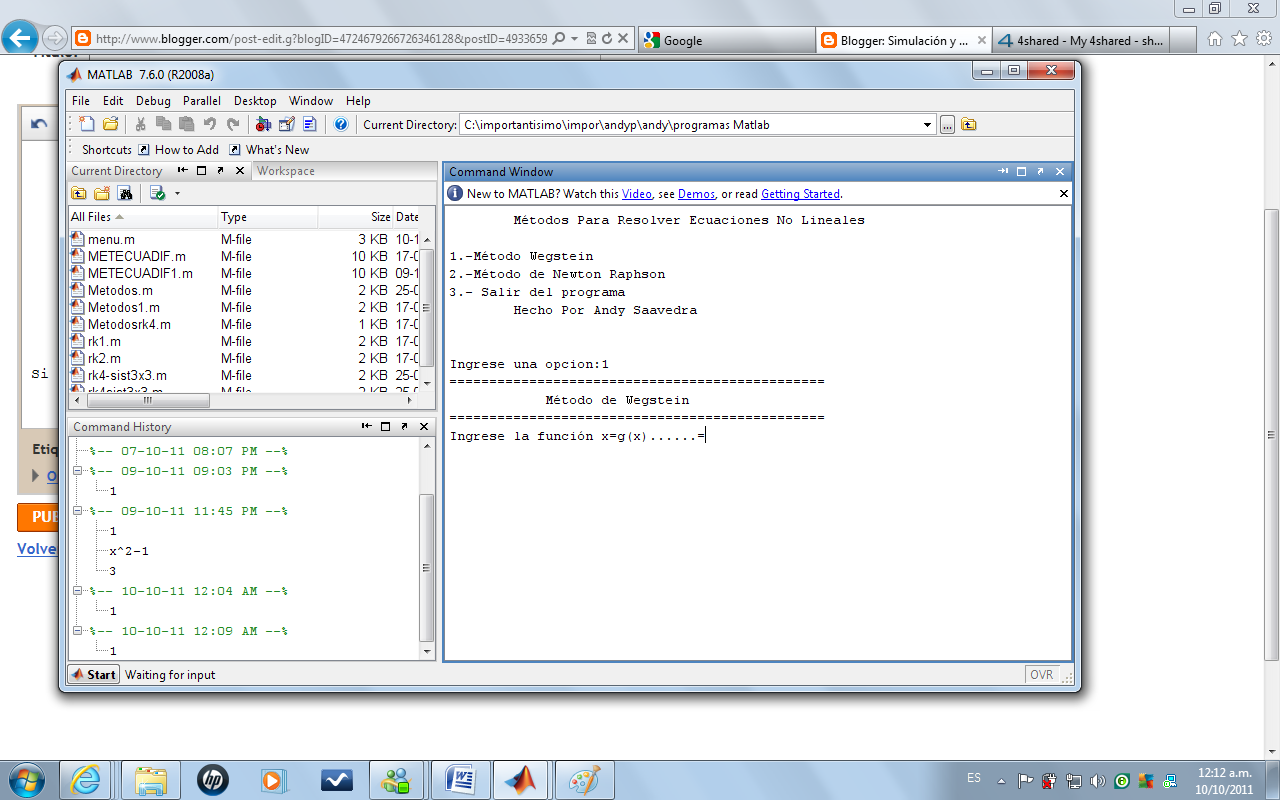Image resolution: width=1280 pixels, height=800 pixels.
Task: Open the Help menu in MATLAB
Action: 358,101
